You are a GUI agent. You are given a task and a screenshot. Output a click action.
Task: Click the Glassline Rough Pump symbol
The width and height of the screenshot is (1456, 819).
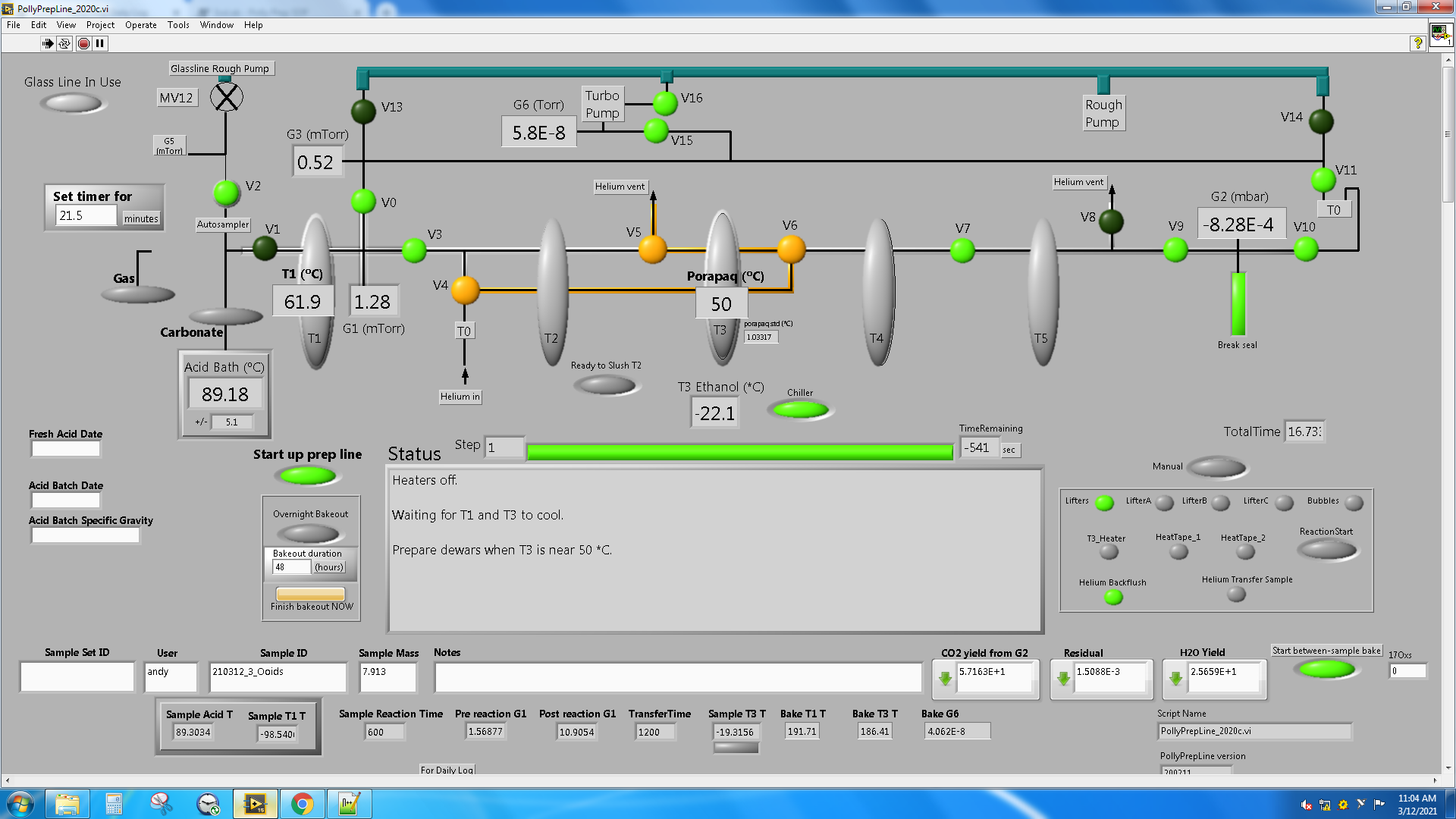pyautogui.click(x=226, y=96)
